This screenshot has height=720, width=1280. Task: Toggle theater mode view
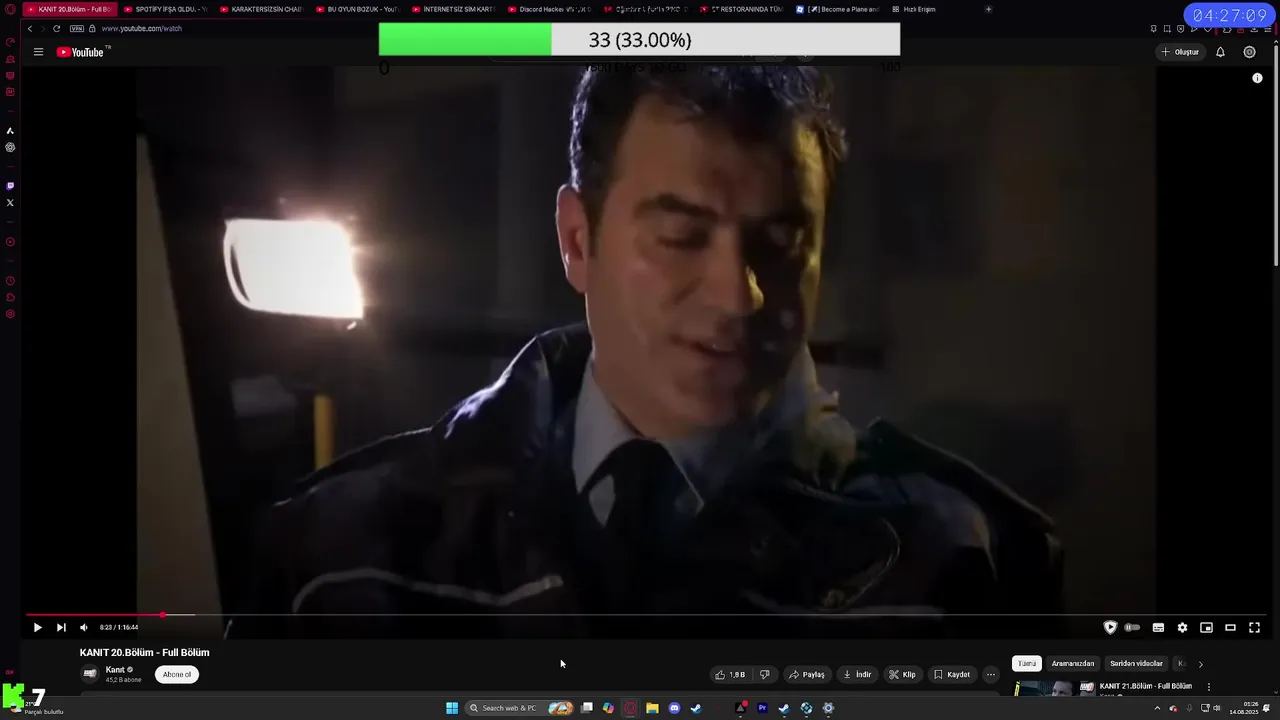pos(1230,628)
